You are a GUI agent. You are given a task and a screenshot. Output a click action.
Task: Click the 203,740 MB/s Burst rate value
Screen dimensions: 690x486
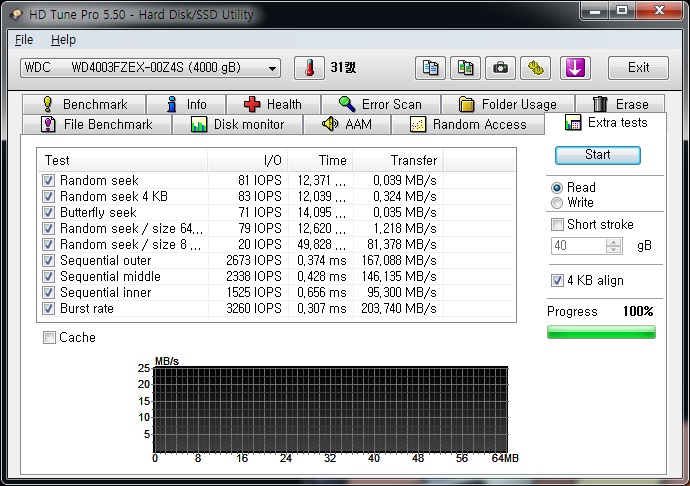tap(399, 309)
